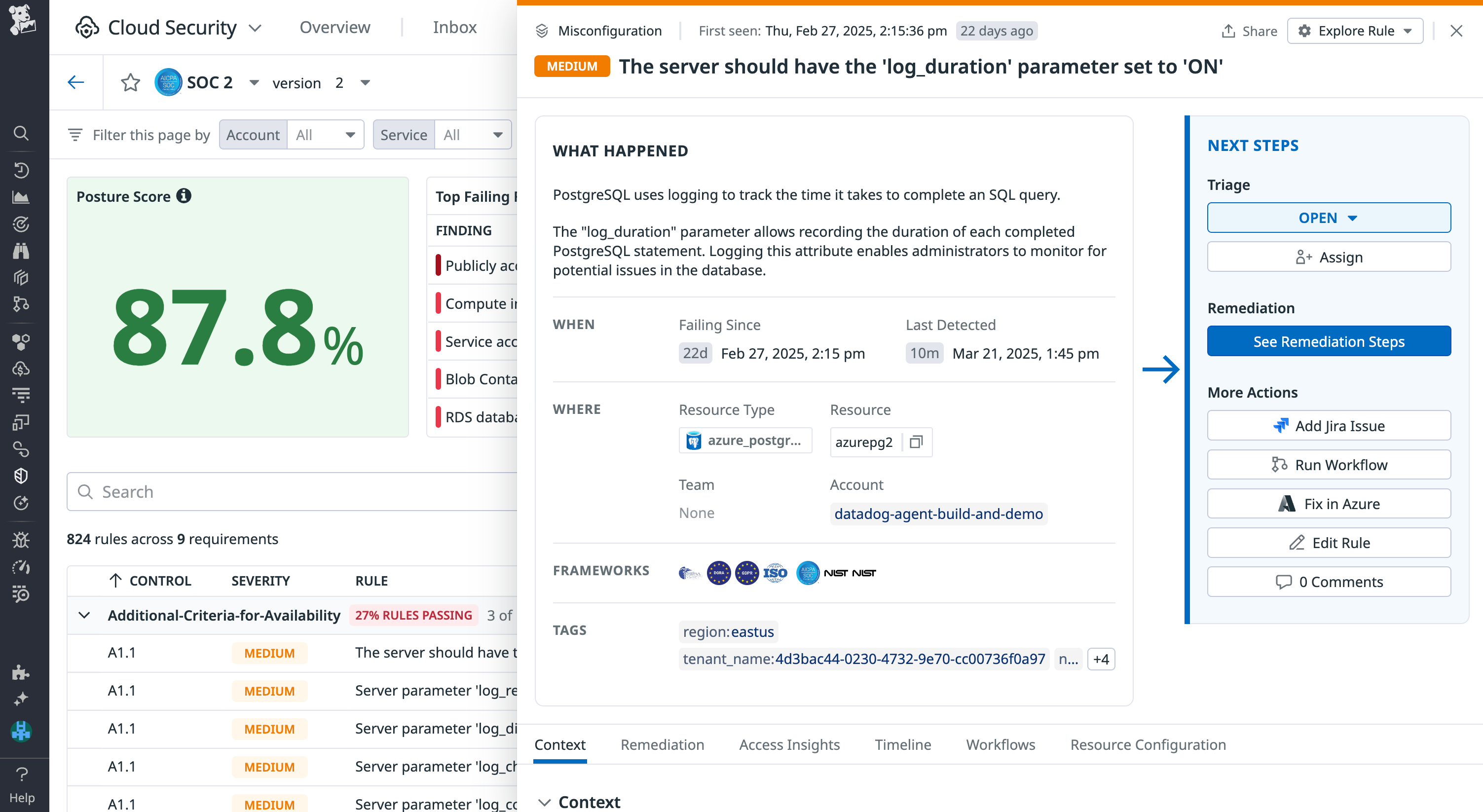Screen dimensions: 1483x812
Task: Collapse the Additional-Criteria-for-Availability section
Action: click(x=84, y=615)
